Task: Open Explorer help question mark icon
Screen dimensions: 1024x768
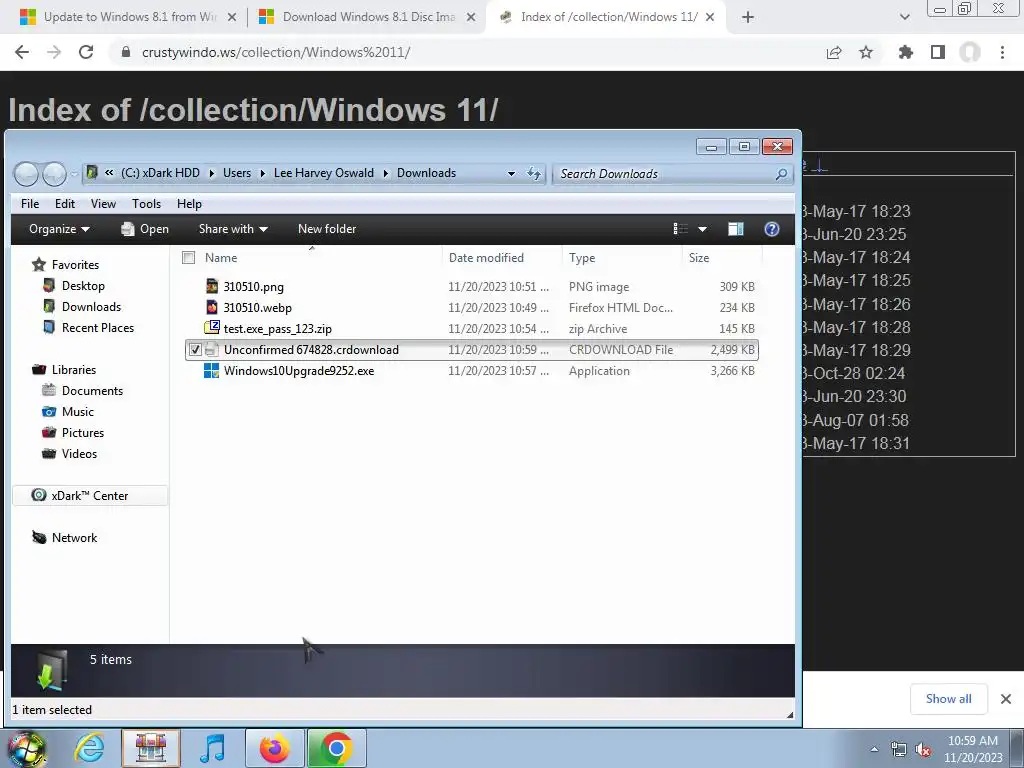Action: point(771,229)
